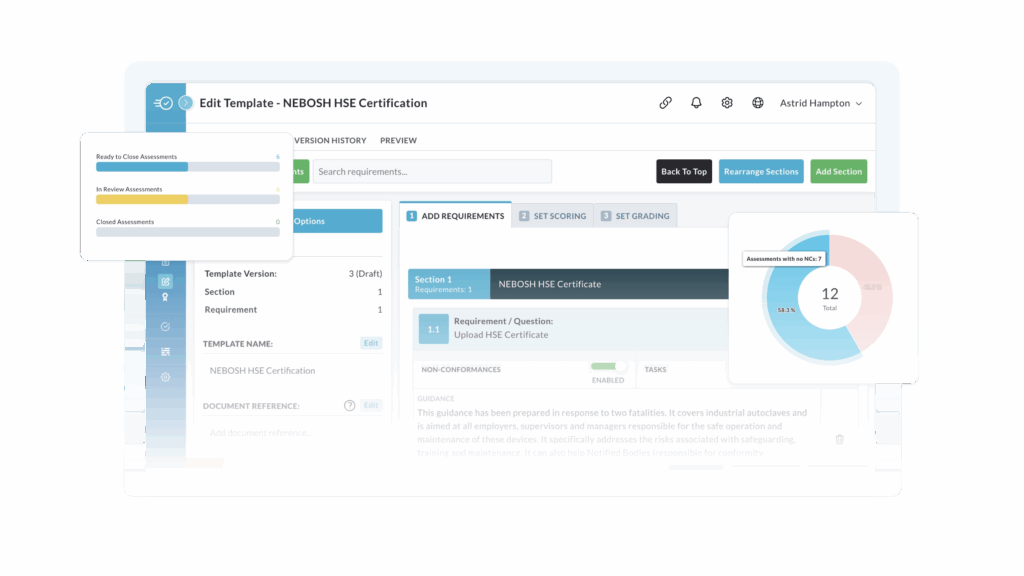Open the link sharing icon in header
This screenshot has height=576, width=1024.
[x=665, y=102]
